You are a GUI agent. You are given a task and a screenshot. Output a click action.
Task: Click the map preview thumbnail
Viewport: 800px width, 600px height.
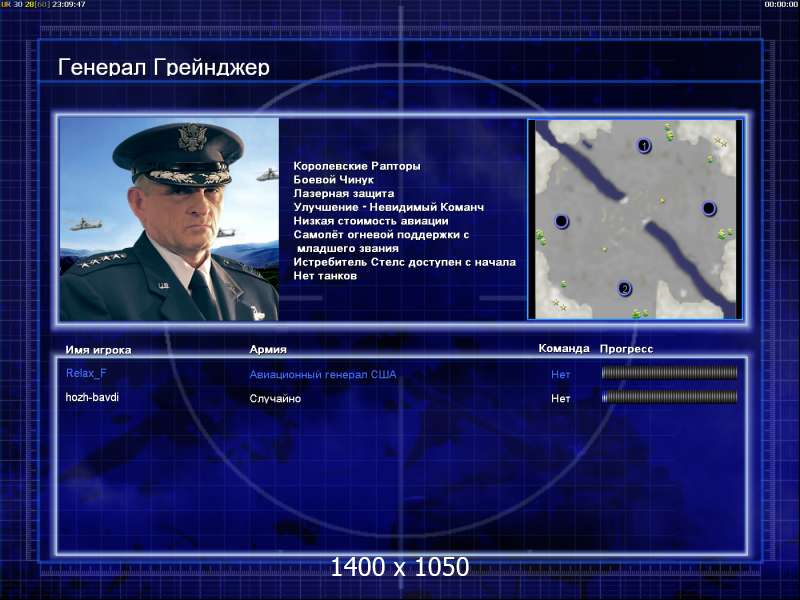point(635,219)
